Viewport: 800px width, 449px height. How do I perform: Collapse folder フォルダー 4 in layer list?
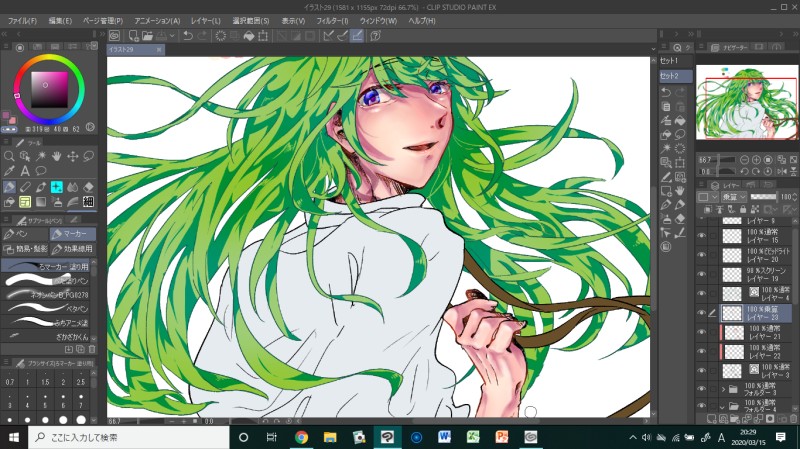tap(722, 407)
